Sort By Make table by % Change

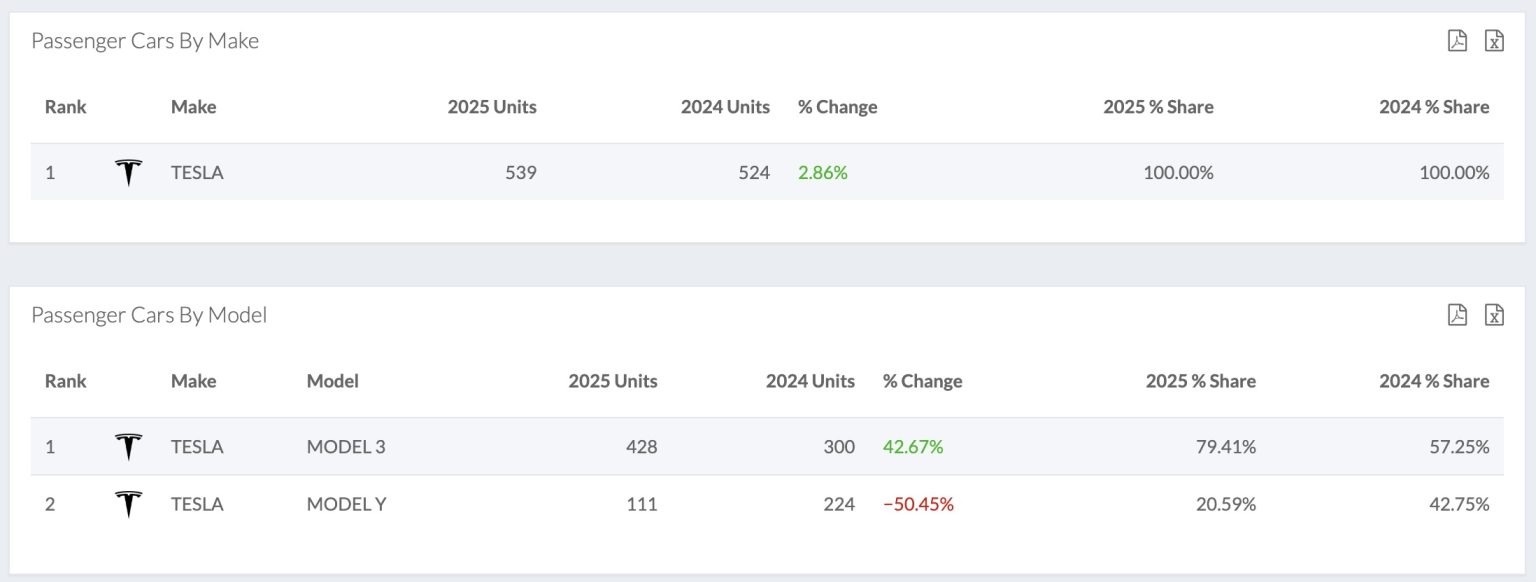pos(837,107)
